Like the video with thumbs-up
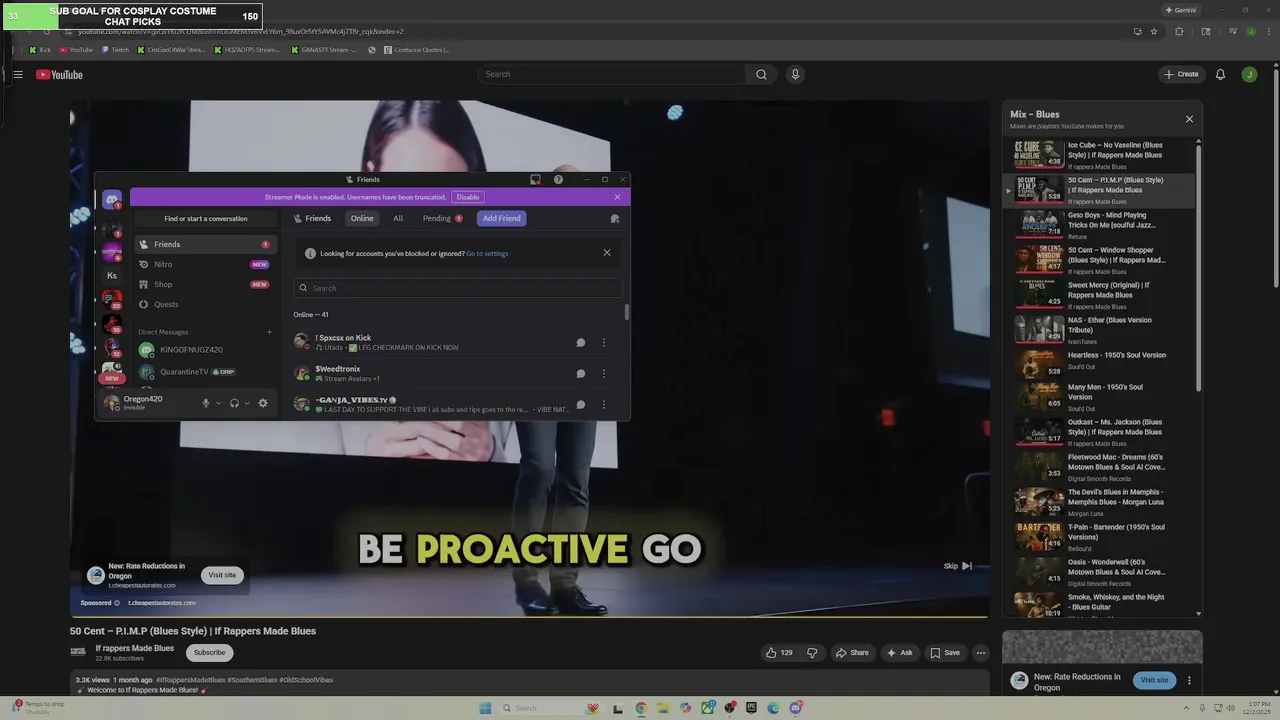 click(x=779, y=653)
